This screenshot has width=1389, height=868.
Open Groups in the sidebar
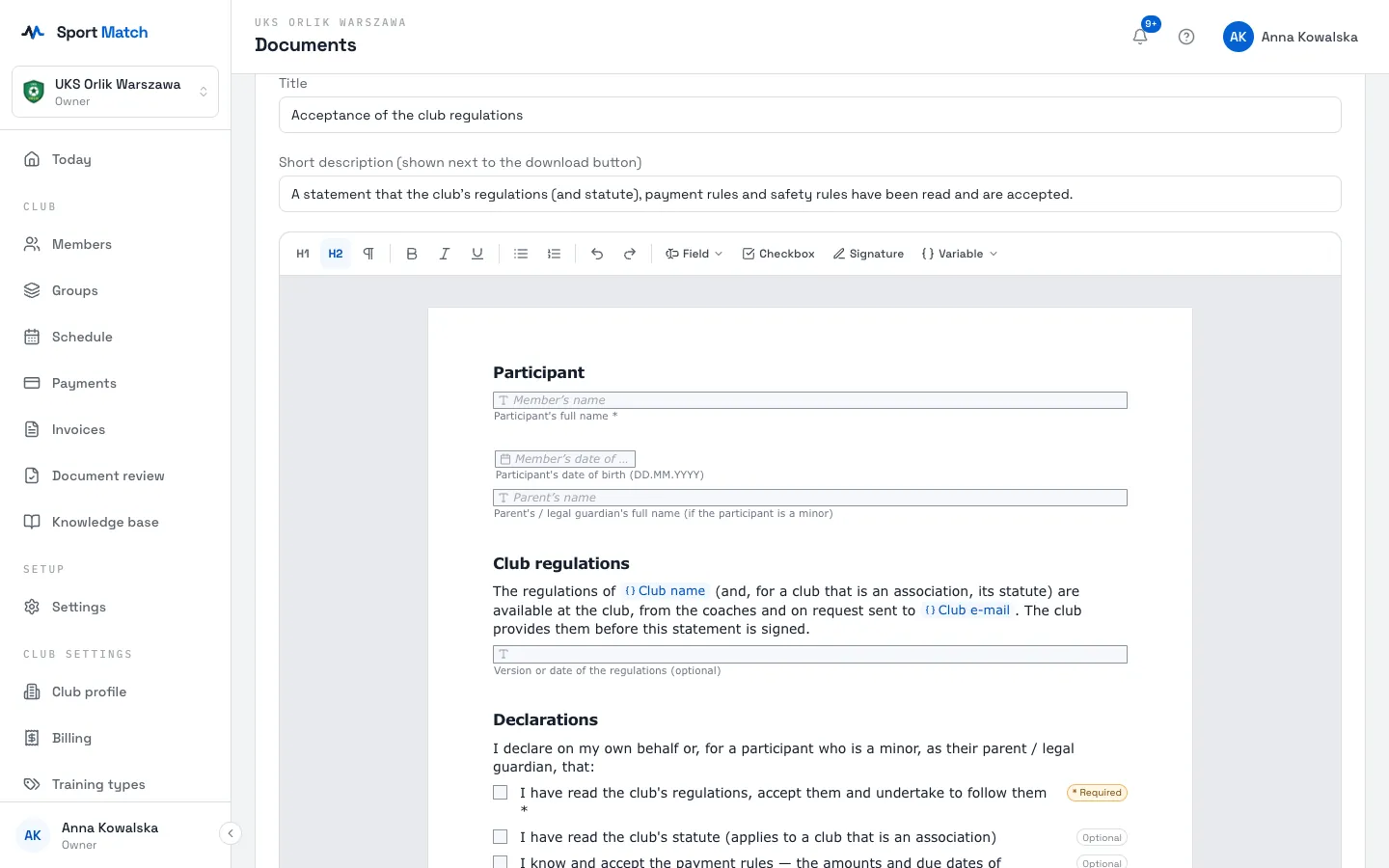pos(115,290)
